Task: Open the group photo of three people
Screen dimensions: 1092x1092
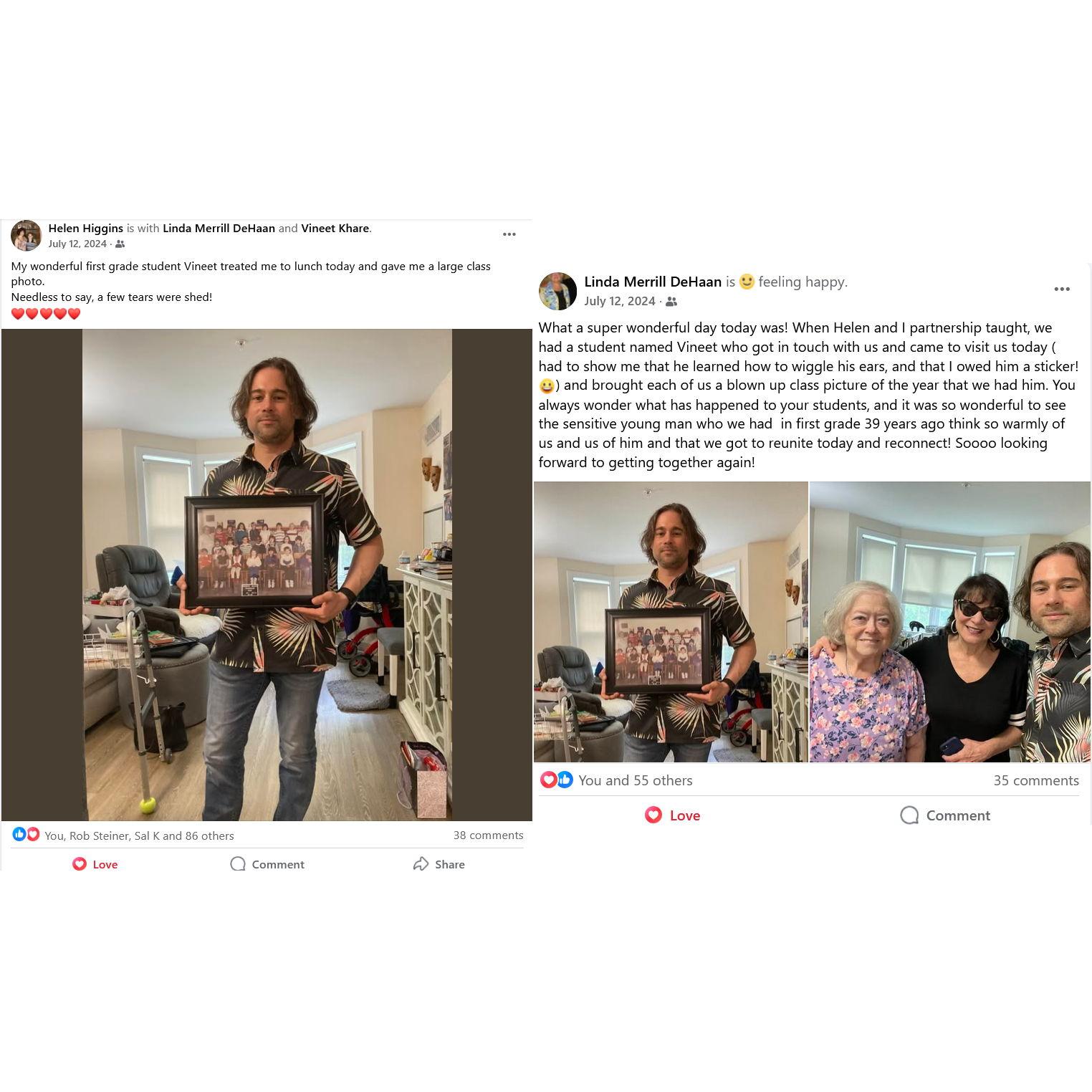Action: point(950,621)
